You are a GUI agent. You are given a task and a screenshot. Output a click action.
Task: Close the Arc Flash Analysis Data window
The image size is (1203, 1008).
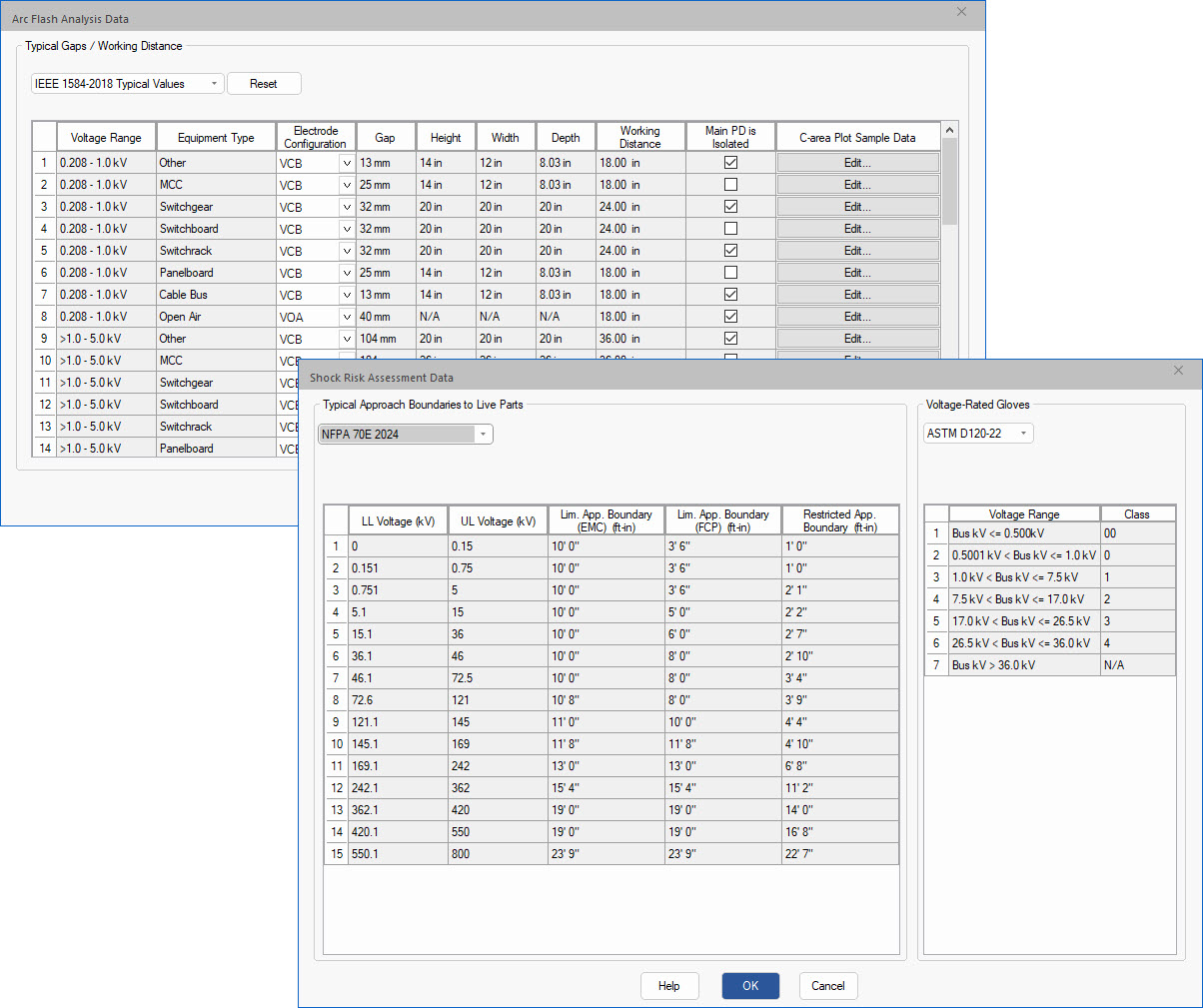961,12
